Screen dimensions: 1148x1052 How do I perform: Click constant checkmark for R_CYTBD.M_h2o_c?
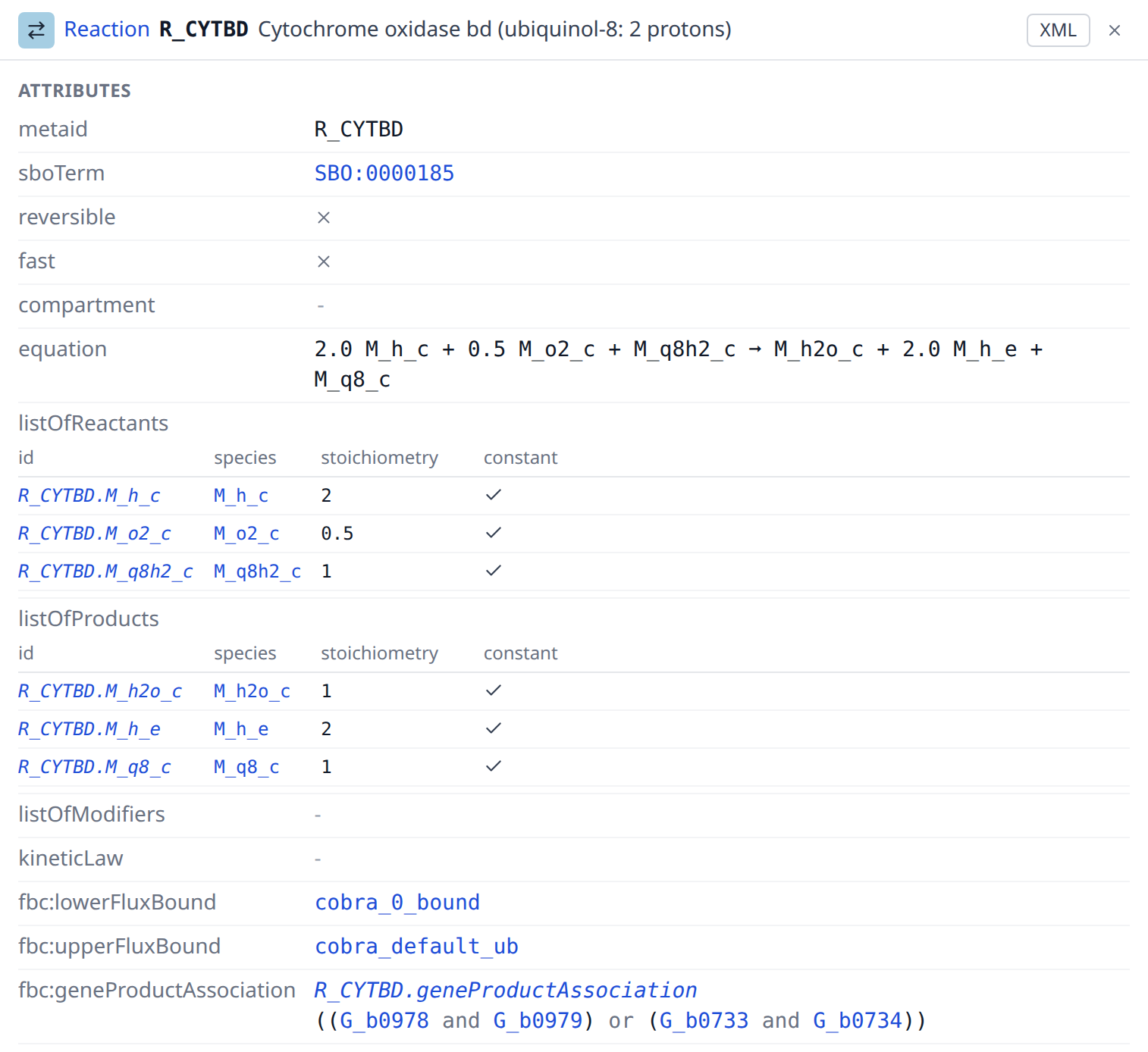tap(494, 690)
